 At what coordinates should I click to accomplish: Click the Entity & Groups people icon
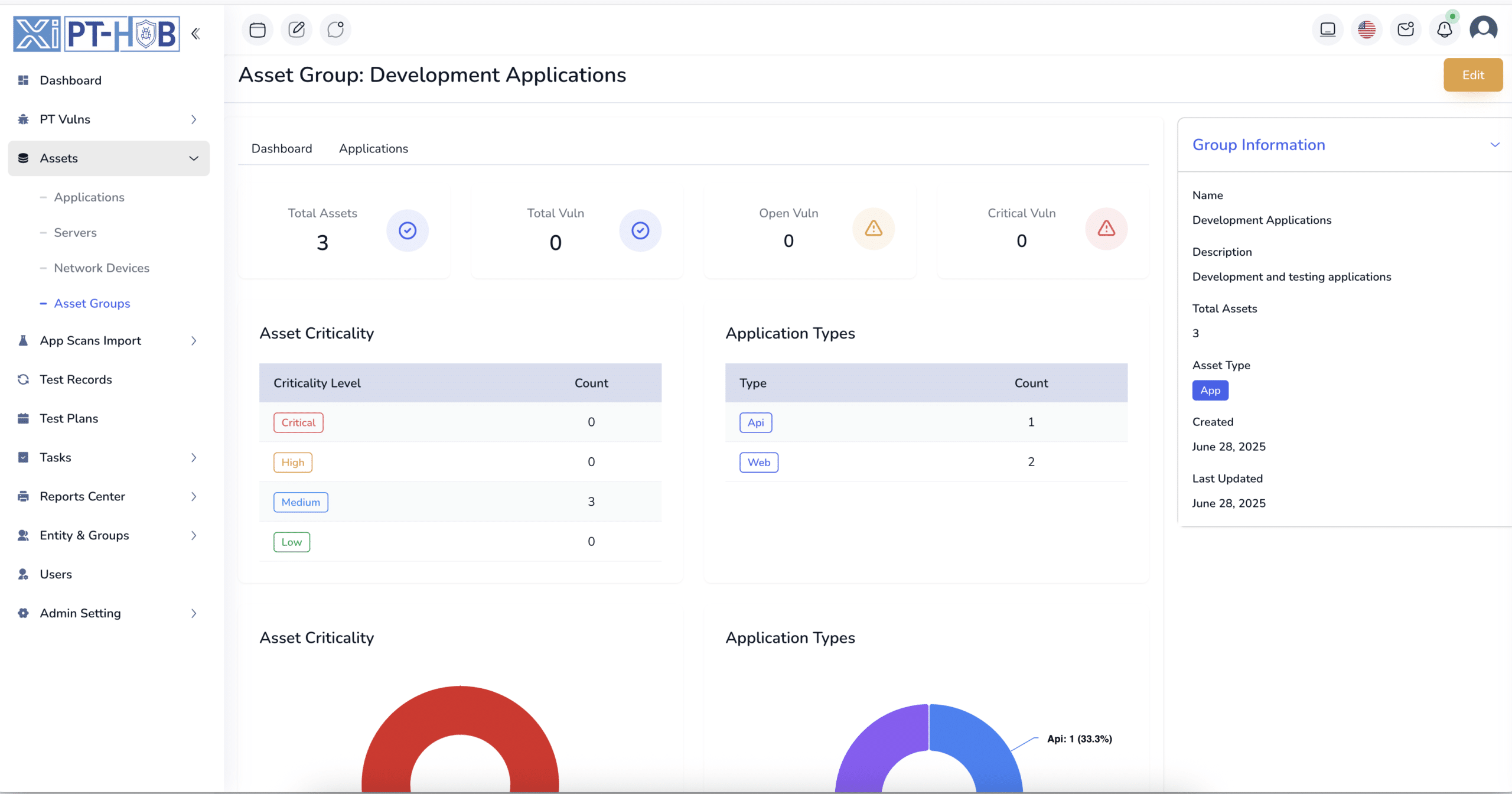(x=24, y=535)
